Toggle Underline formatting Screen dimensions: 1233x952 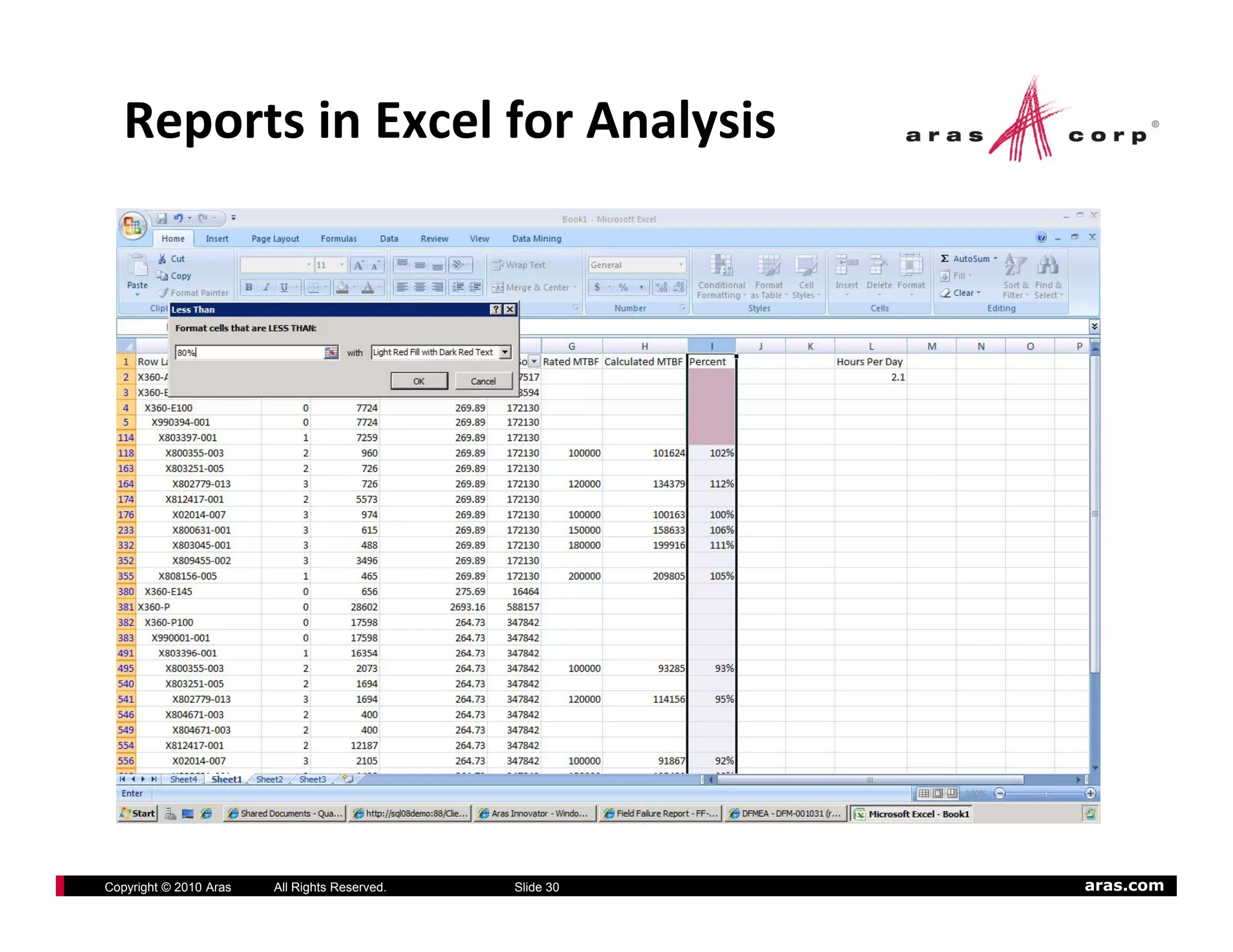(284, 288)
